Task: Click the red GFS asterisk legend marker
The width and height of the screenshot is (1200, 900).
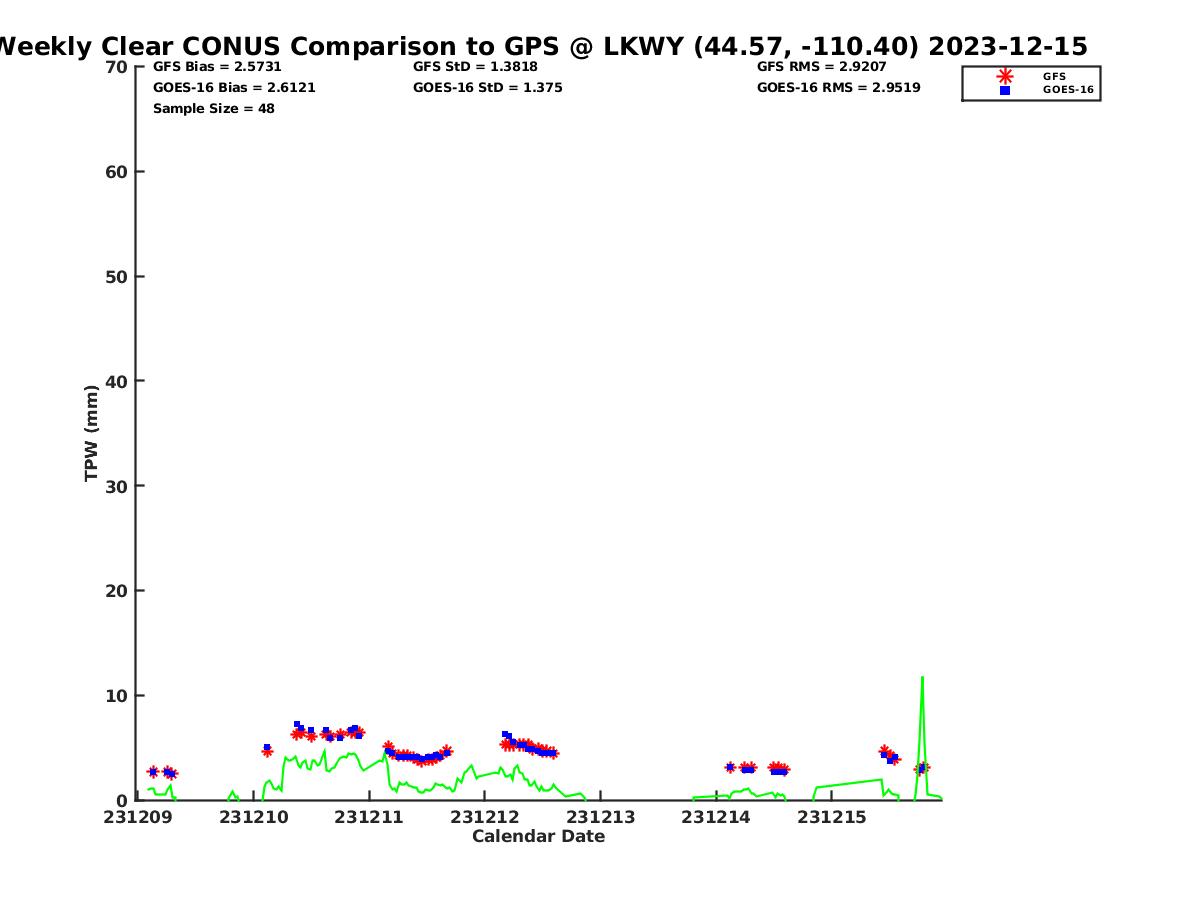Action: click(x=1004, y=76)
